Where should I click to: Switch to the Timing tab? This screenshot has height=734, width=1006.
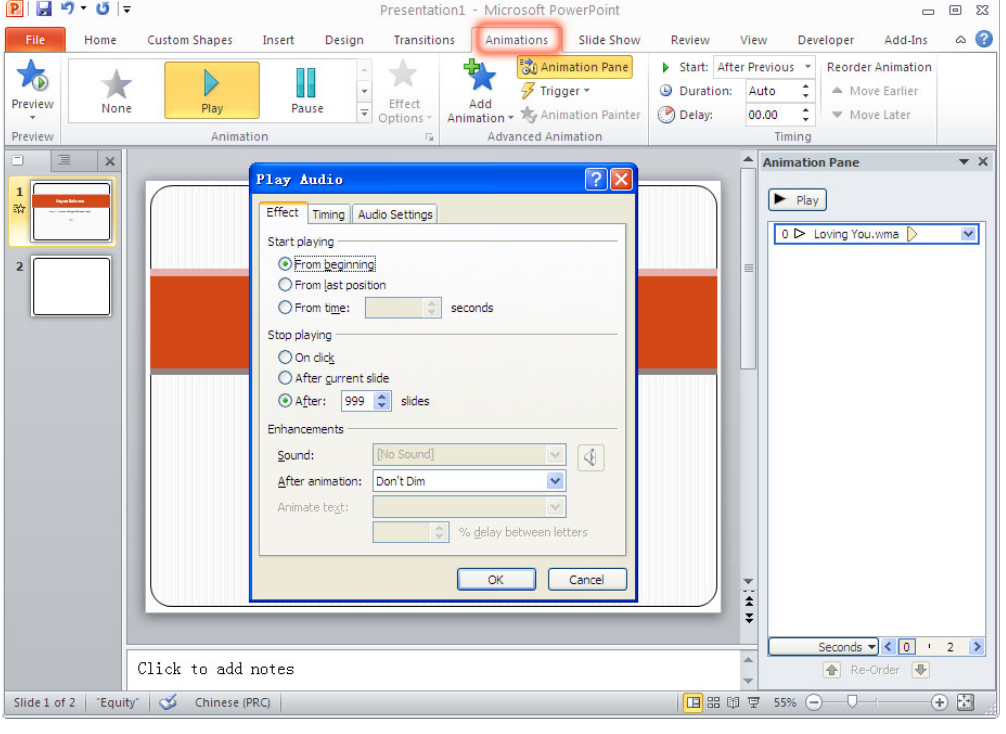click(328, 214)
